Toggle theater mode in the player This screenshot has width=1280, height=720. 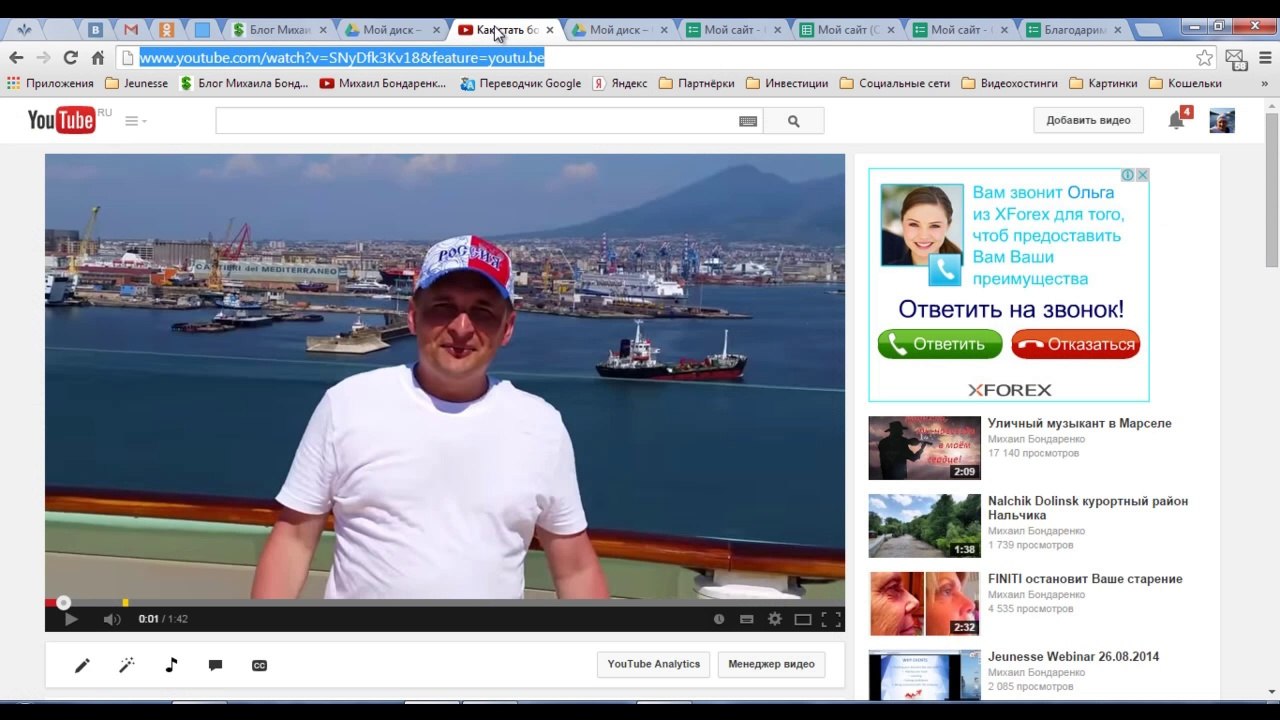tap(802, 619)
